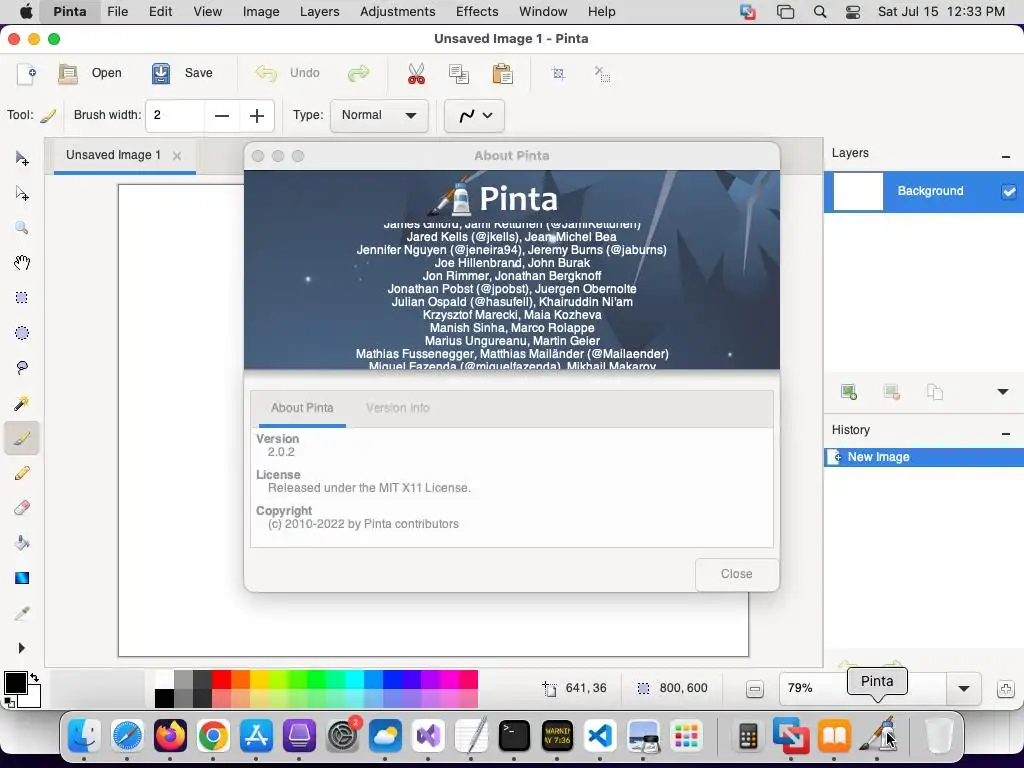Image resolution: width=1024 pixels, height=768 pixels.
Task: Expand the Layers panel actions arrow
Action: point(1002,392)
